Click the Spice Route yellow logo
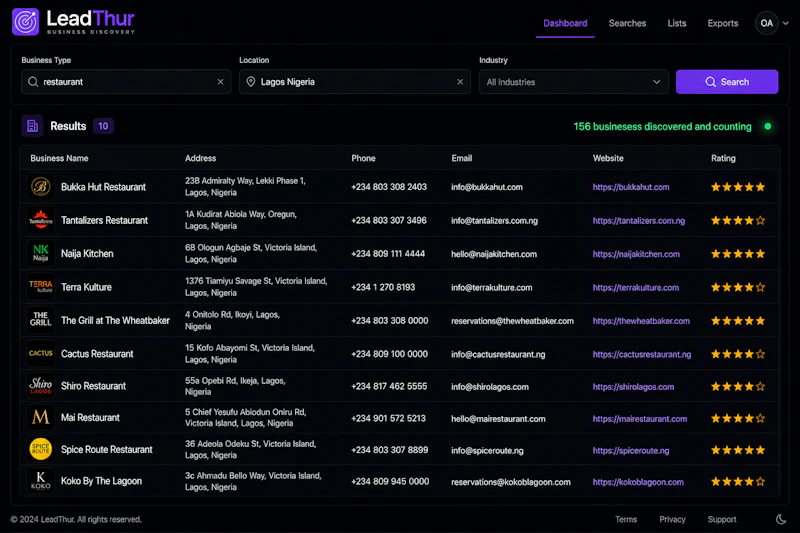800x533 pixels. (x=41, y=449)
